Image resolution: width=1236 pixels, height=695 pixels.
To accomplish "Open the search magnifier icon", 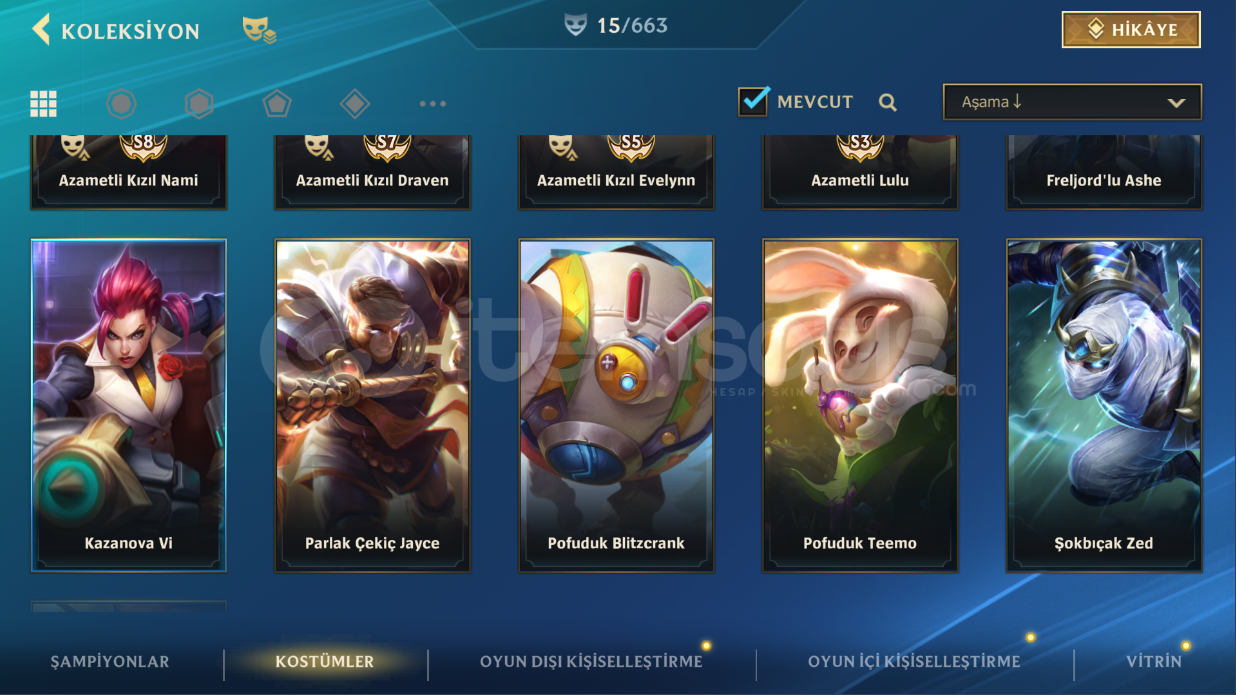I will [x=888, y=102].
